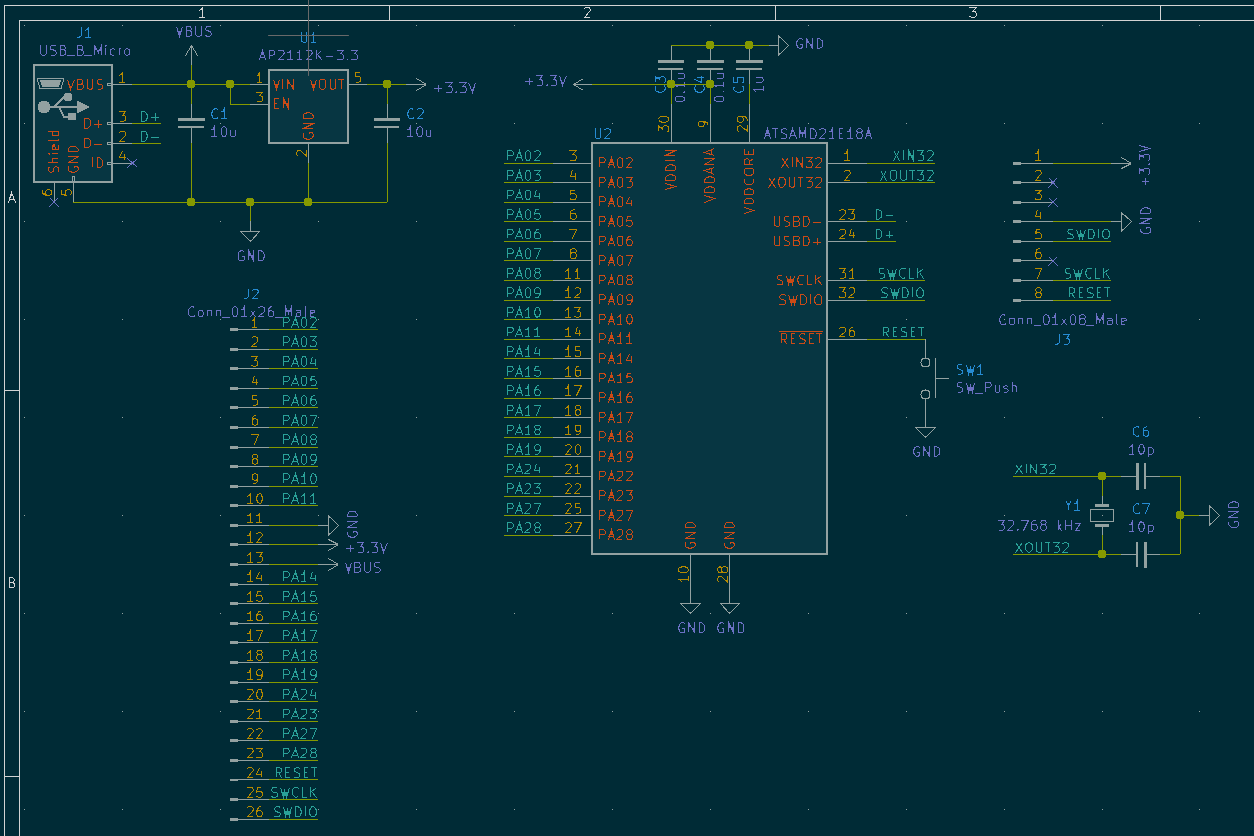Click no-connect flag on J1 shield pin 6
This screenshot has width=1254, height=836.
coord(54,202)
